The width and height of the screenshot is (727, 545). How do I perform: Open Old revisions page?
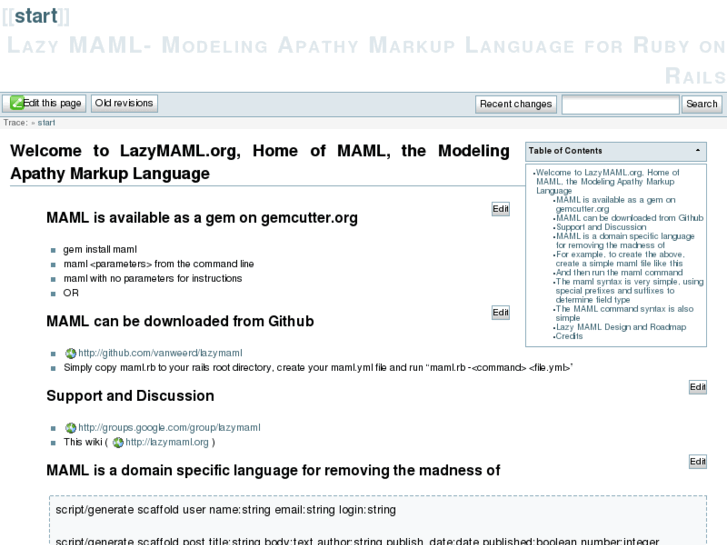(x=124, y=103)
